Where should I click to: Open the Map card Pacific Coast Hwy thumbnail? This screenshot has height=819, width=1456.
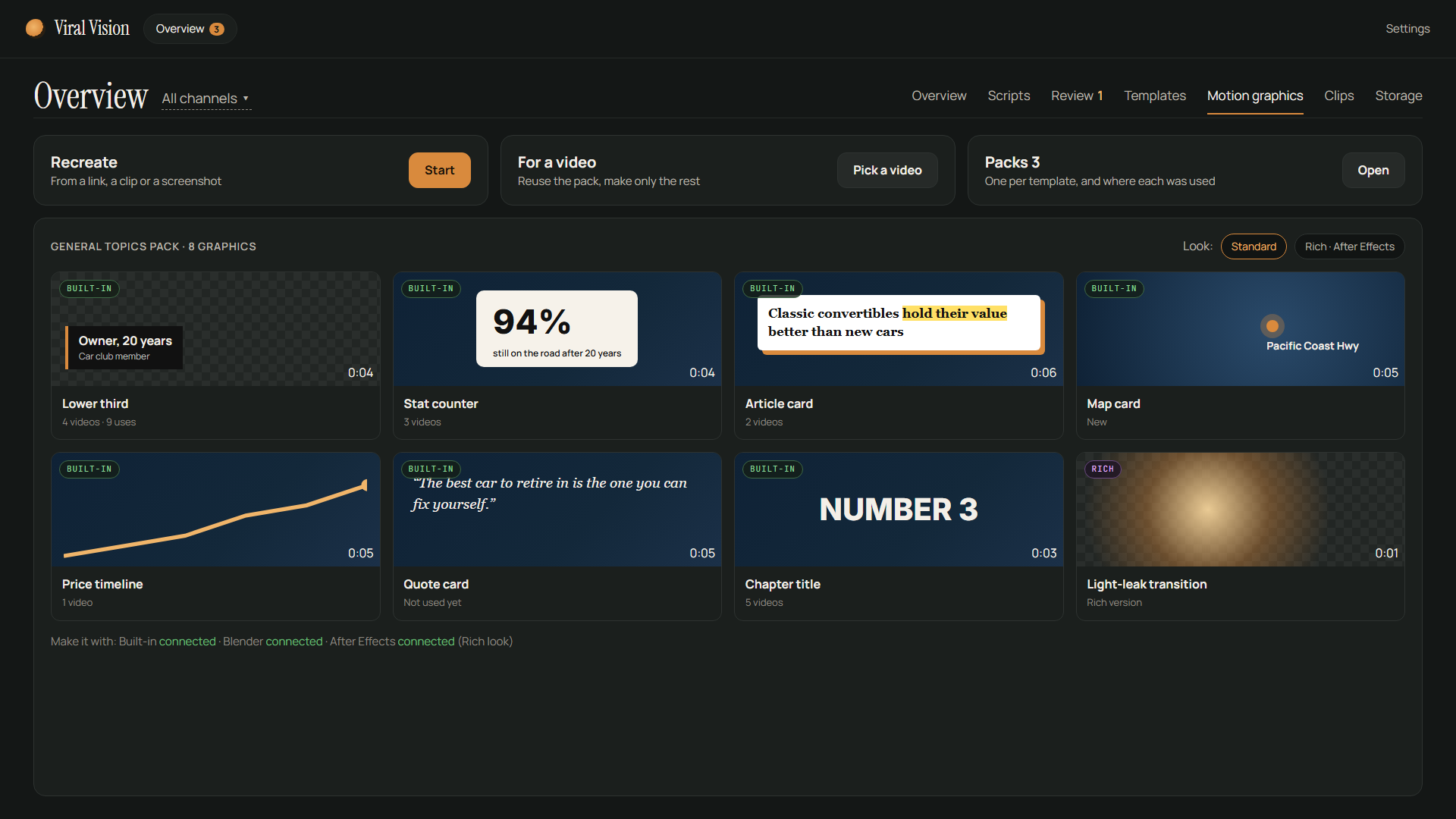[x=1240, y=328]
